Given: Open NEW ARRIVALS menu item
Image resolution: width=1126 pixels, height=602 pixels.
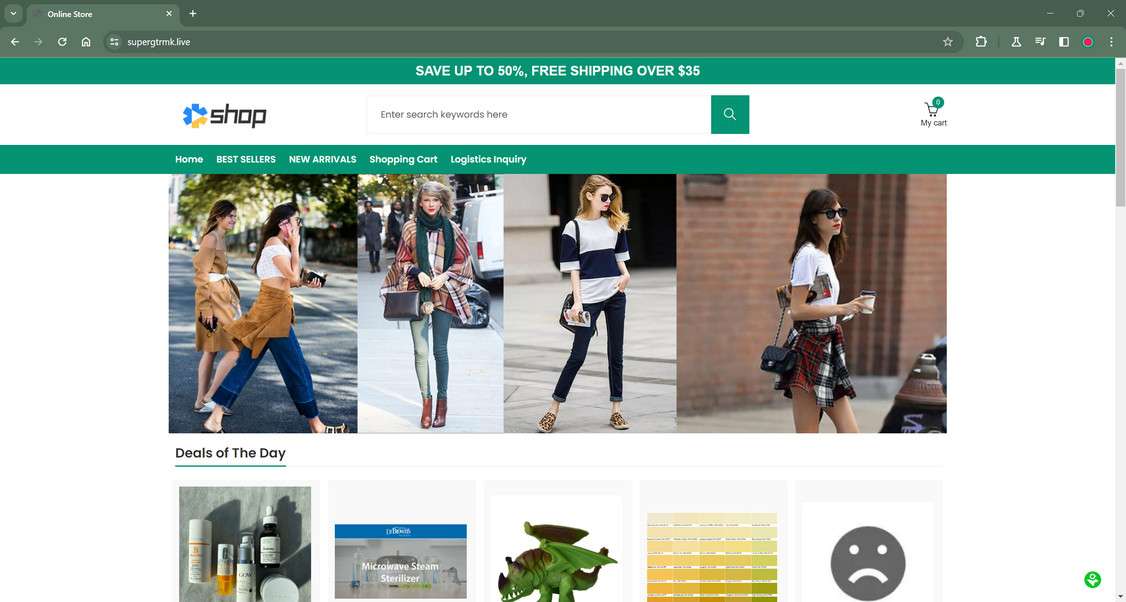Looking at the screenshot, I should pos(322,159).
